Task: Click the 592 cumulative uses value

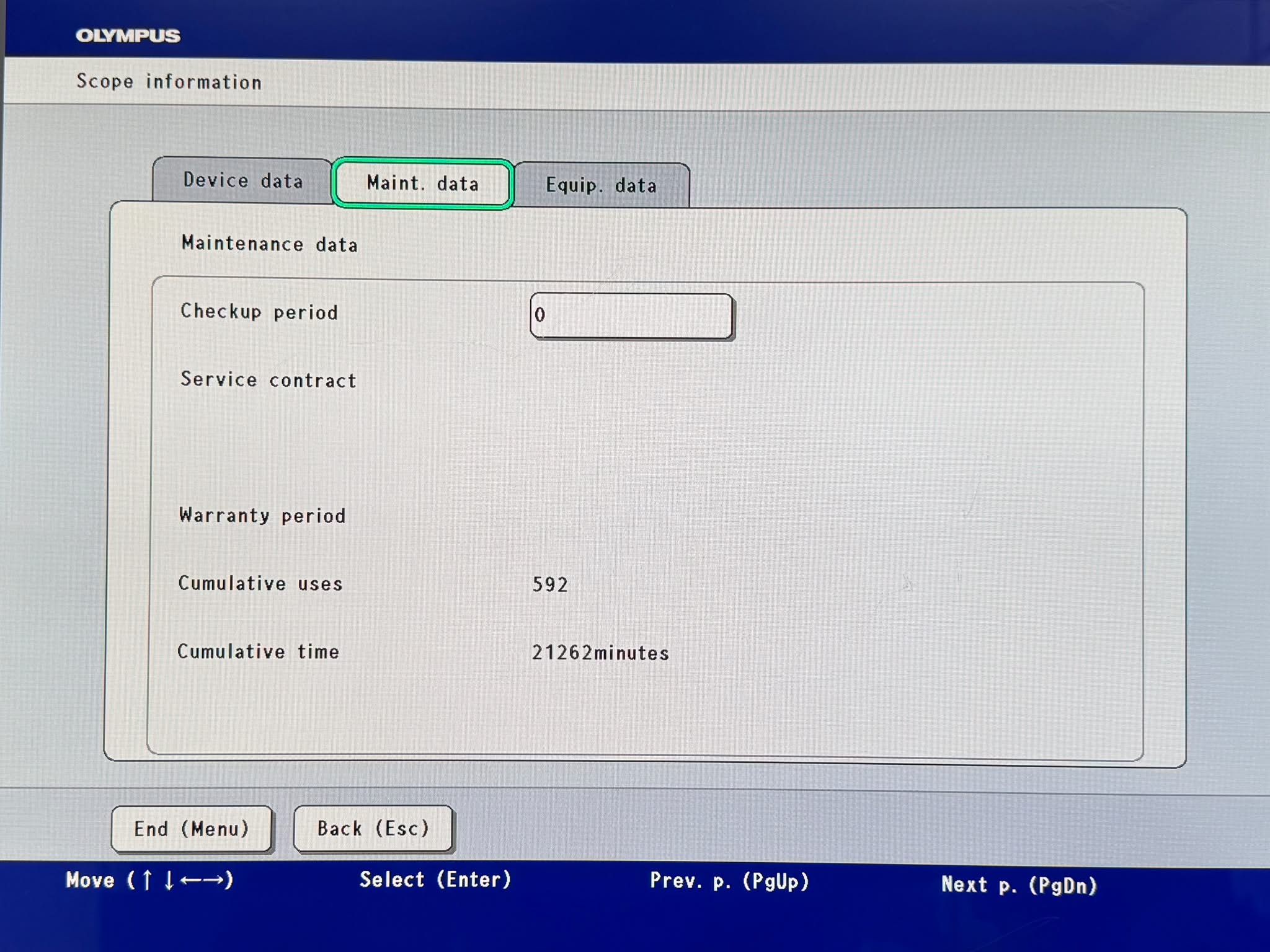Action: [550, 584]
